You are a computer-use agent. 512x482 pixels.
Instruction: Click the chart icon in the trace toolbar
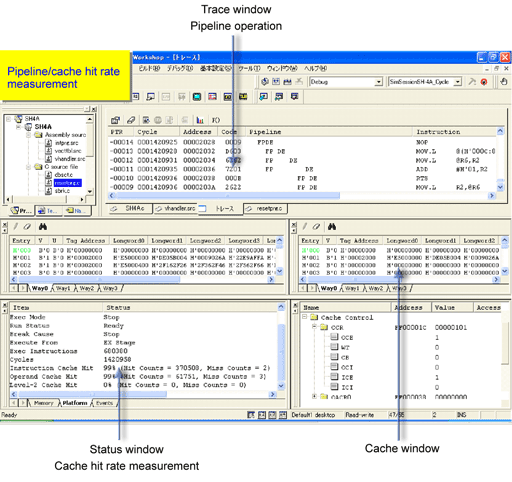tap(200, 120)
